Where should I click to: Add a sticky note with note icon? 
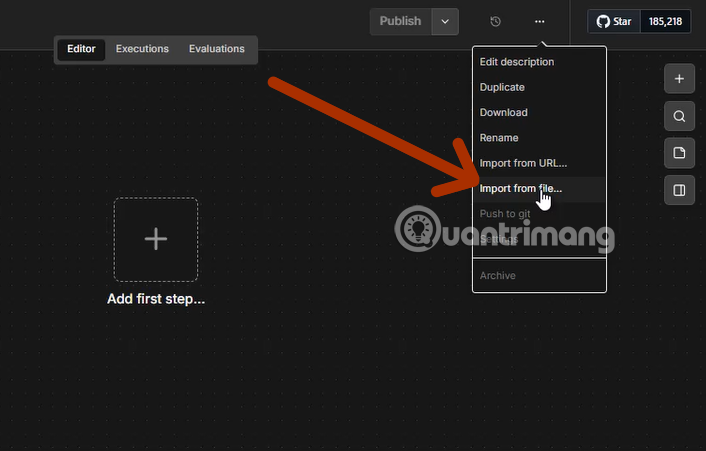click(x=679, y=153)
